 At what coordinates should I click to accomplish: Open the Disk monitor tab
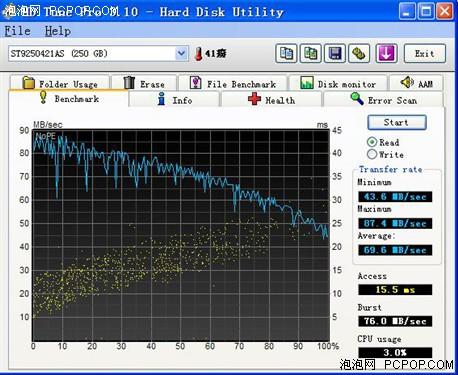[338, 83]
